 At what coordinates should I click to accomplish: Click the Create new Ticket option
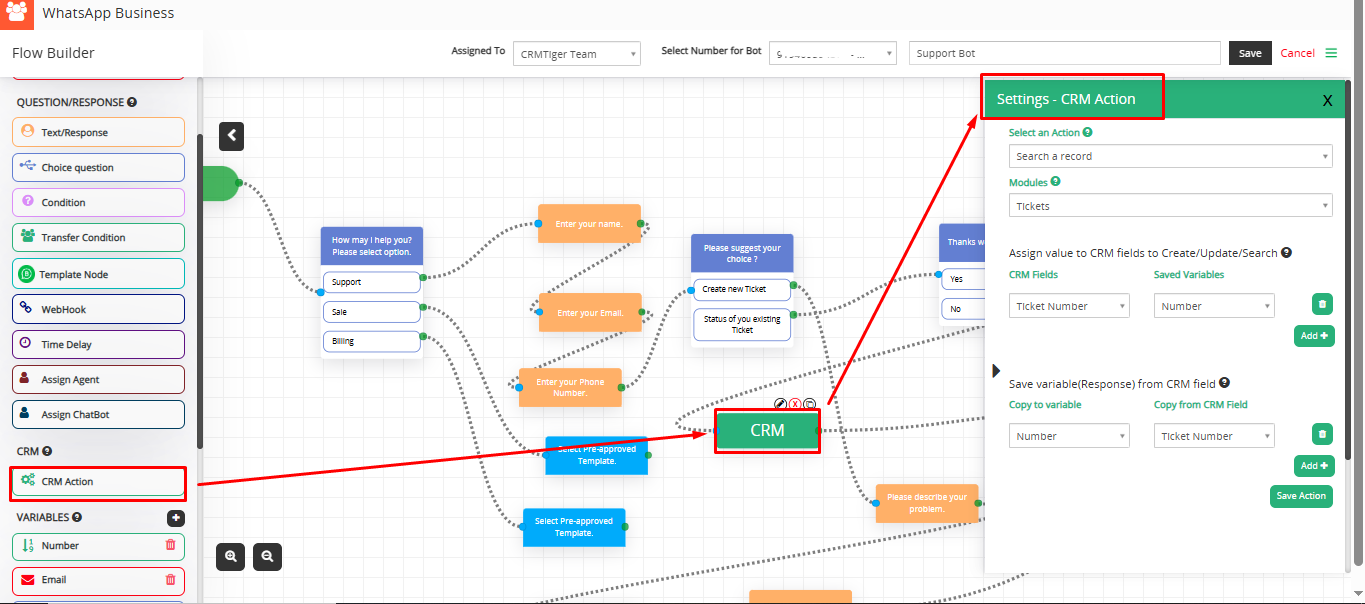click(x=742, y=290)
